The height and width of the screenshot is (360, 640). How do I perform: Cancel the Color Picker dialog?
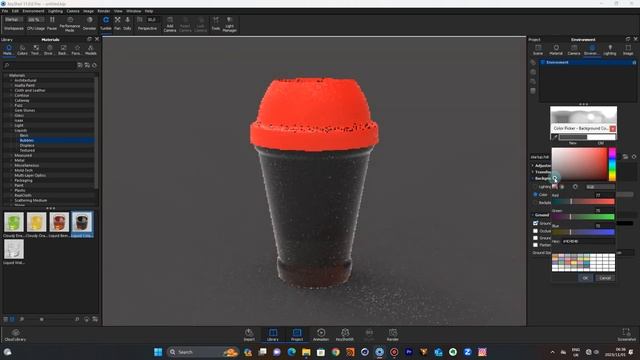605,278
